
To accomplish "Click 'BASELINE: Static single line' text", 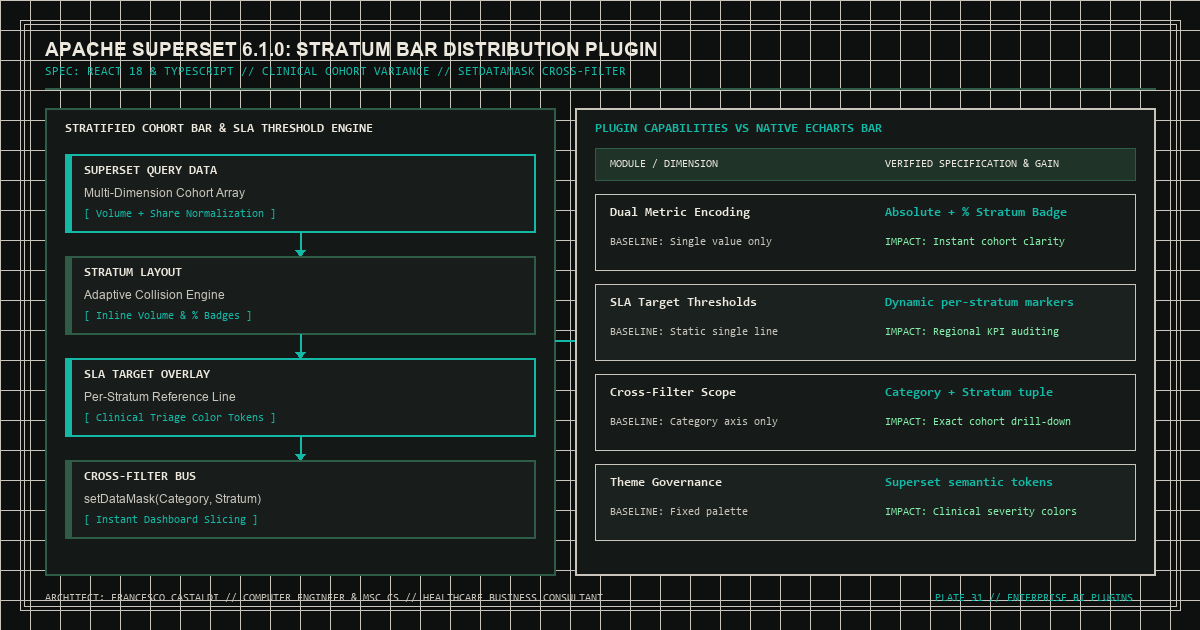I will click(694, 332).
